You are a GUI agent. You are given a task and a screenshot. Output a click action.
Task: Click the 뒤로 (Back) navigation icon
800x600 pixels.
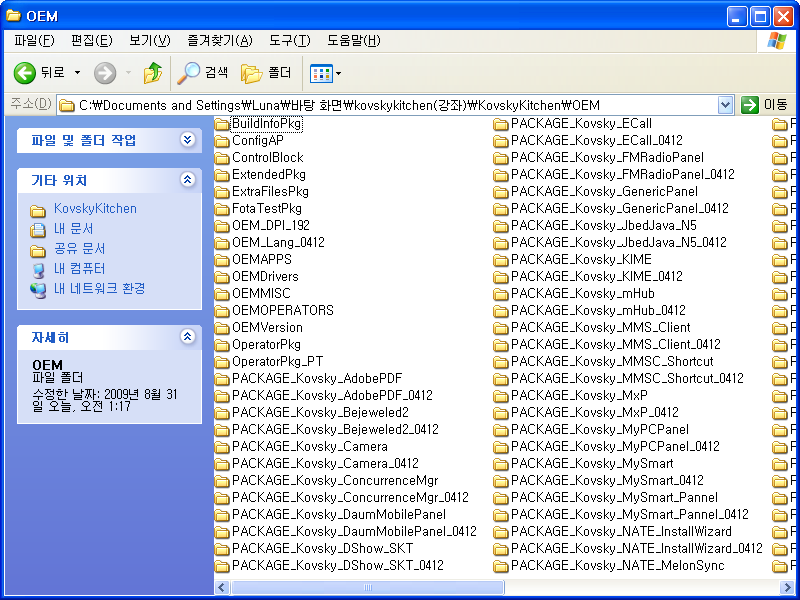tap(22, 72)
